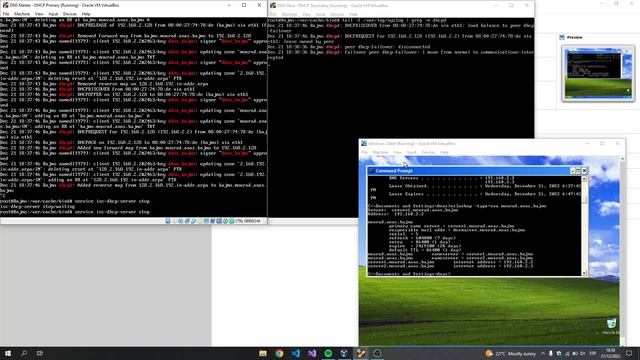
Task: Open weather widget showing 22°C
Action: 510,353
